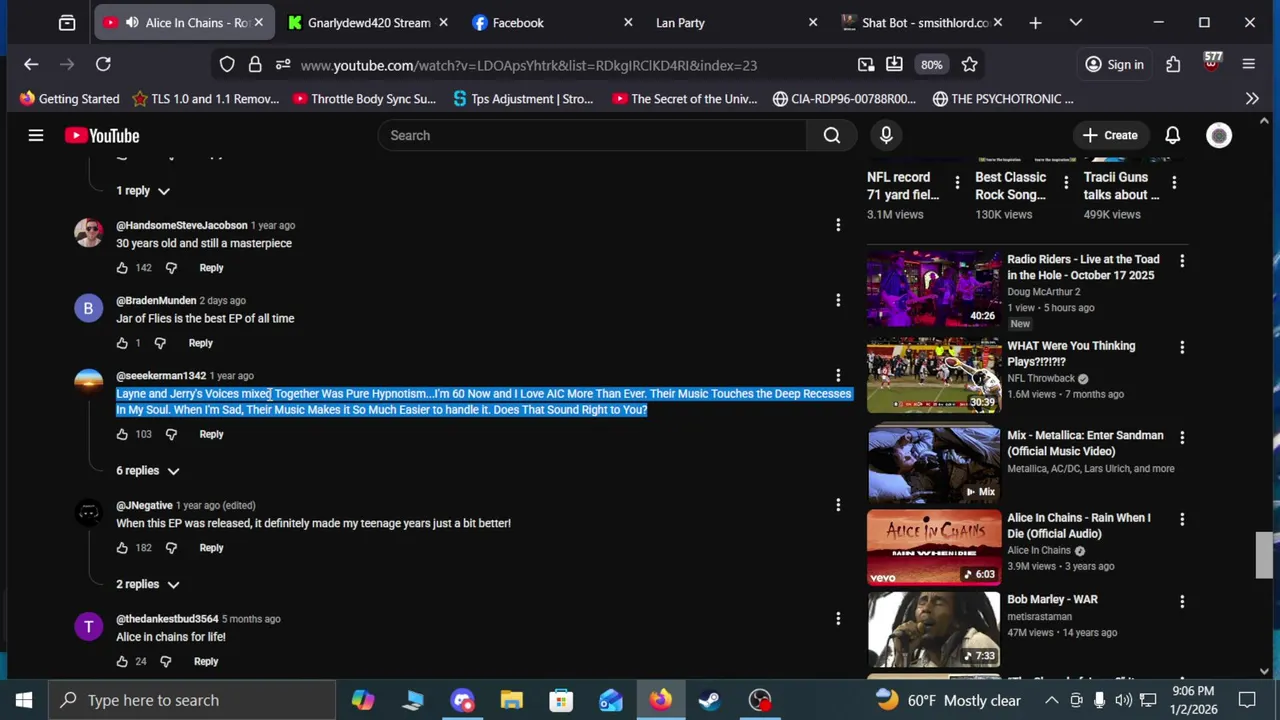The height and width of the screenshot is (720, 1280).
Task: Open the Firefox application menu
Action: click(x=1248, y=64)
